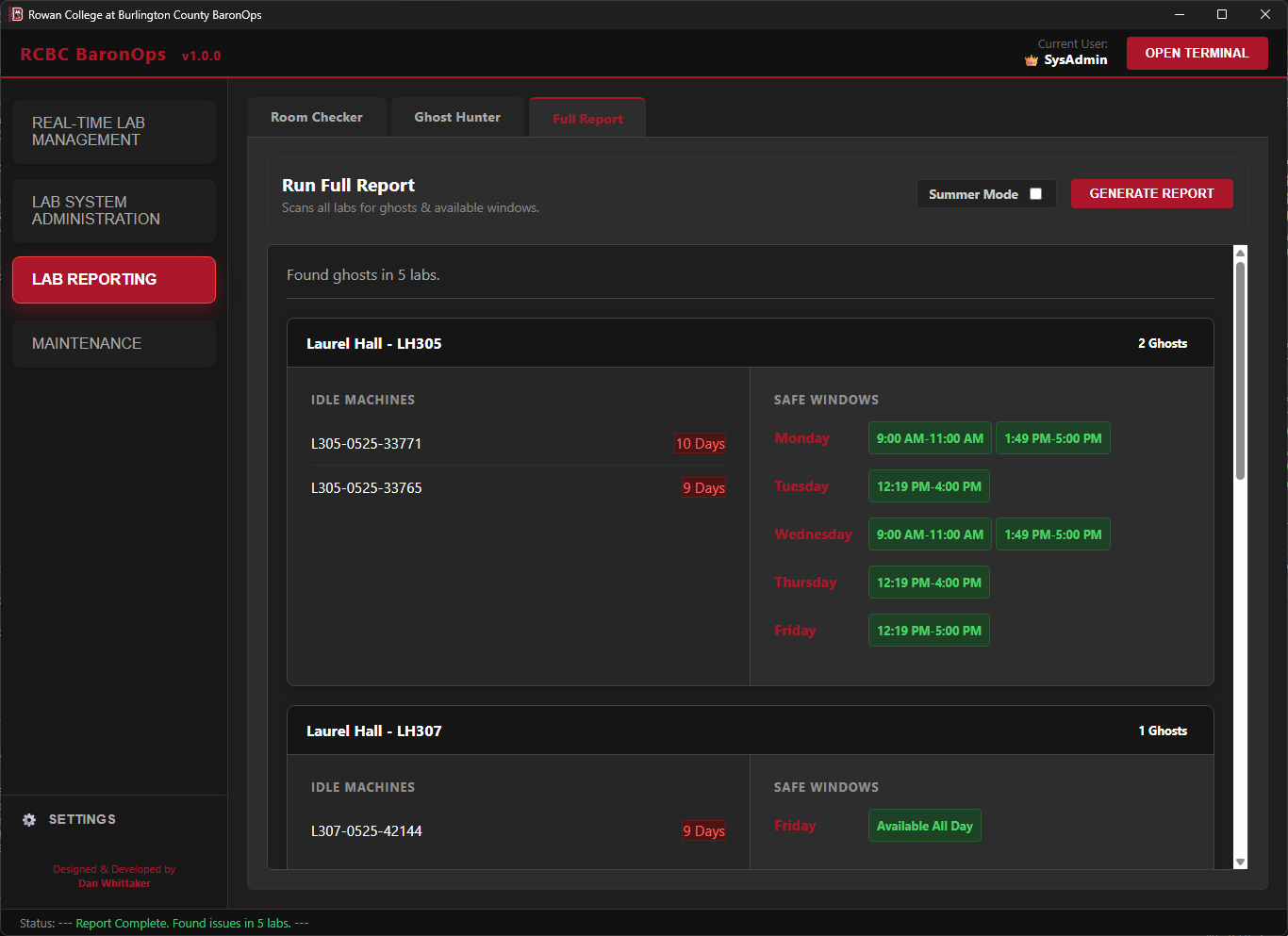Click the Generate Report button

[x=1151, y=193]
